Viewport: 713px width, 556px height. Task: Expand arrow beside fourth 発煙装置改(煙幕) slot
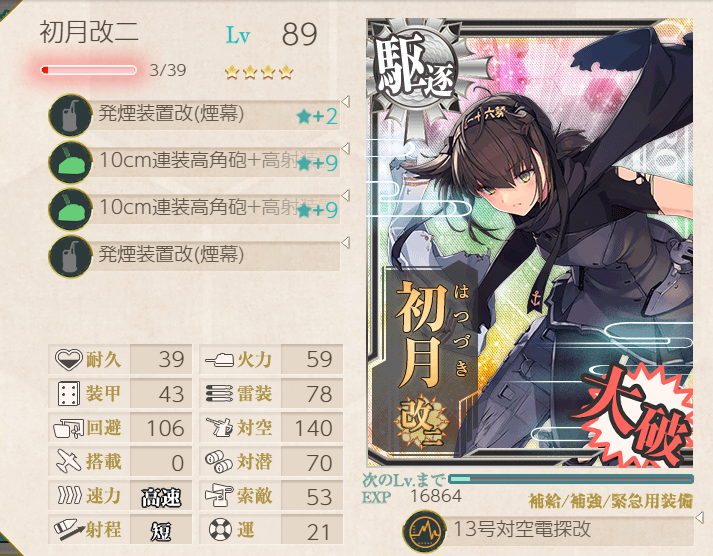(x=346, y=242)
